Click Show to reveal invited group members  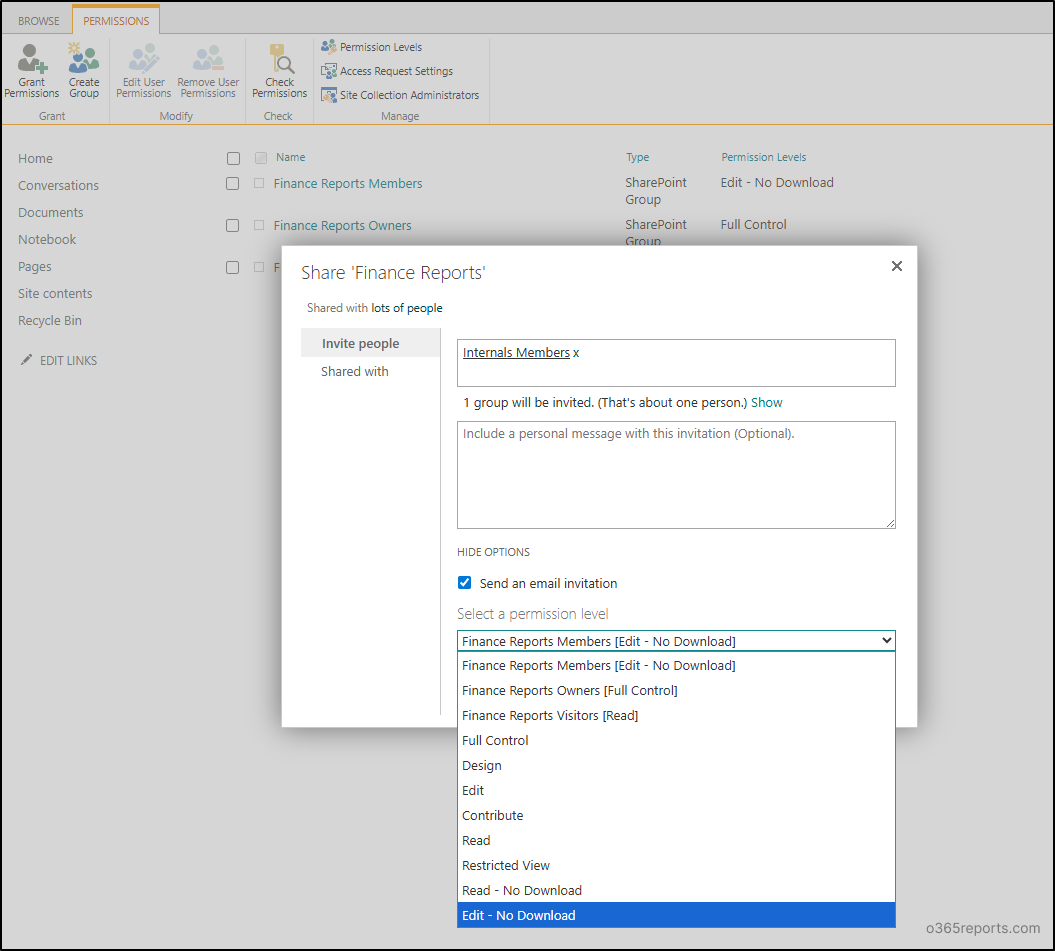point(766,402)
